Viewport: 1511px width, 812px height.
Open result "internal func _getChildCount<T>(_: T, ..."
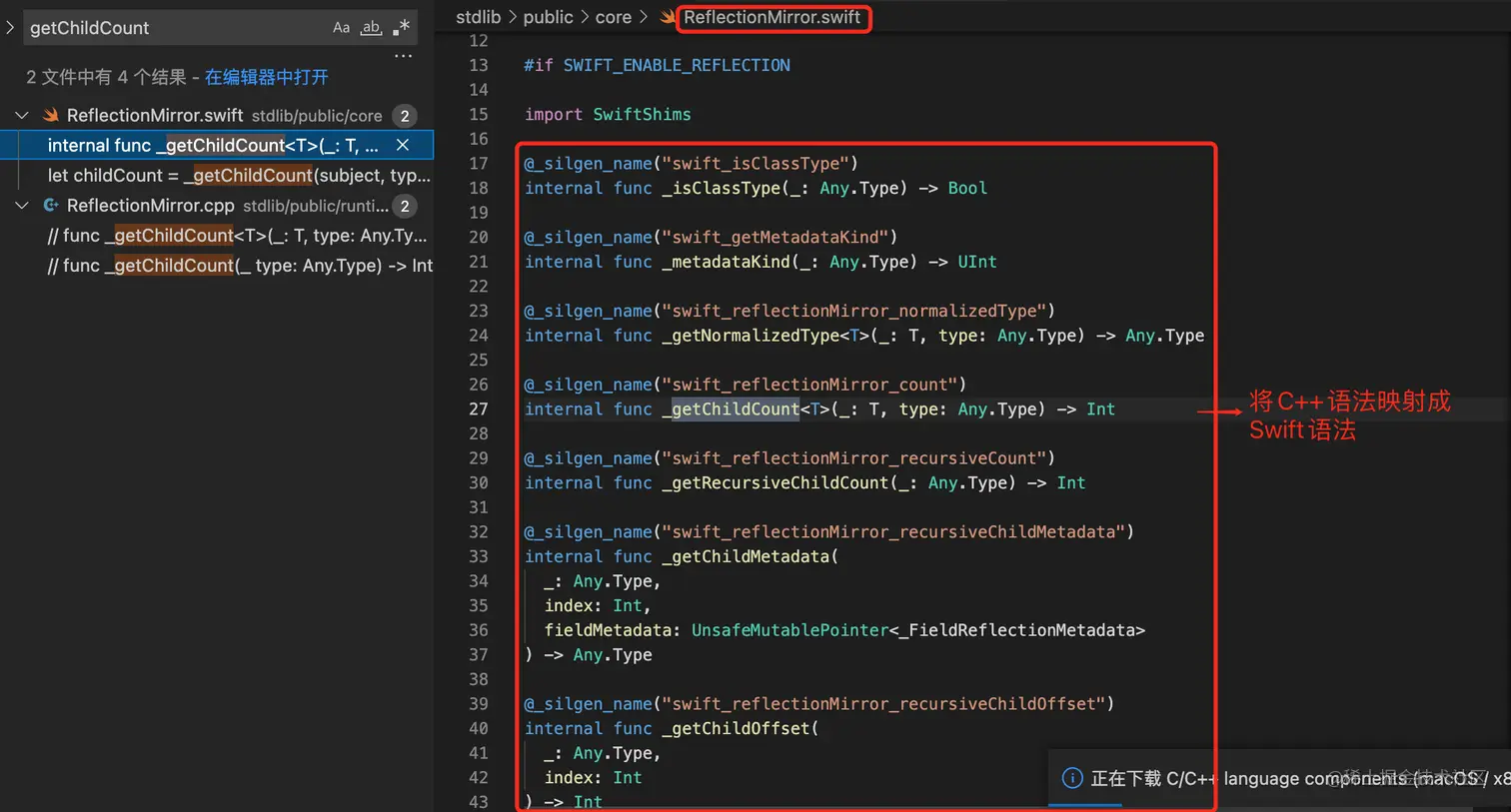point(213,146)
